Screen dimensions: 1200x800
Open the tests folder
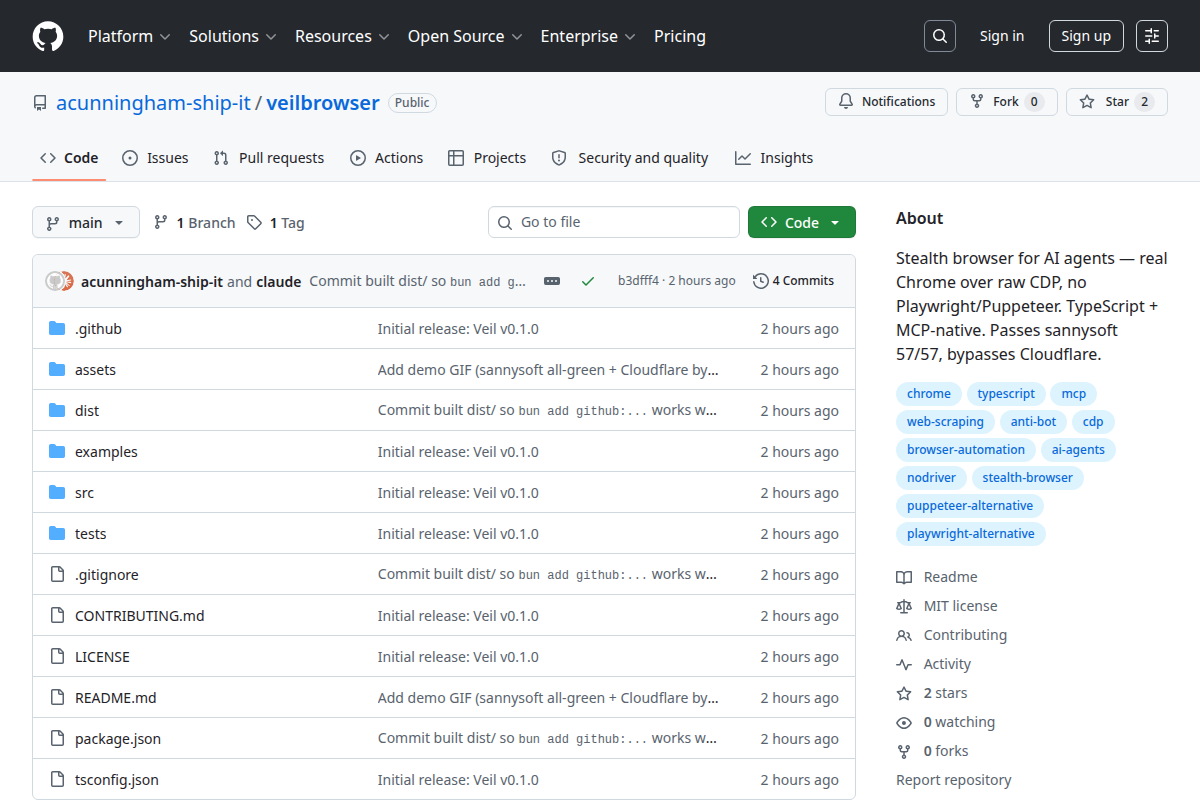(91, 533)
